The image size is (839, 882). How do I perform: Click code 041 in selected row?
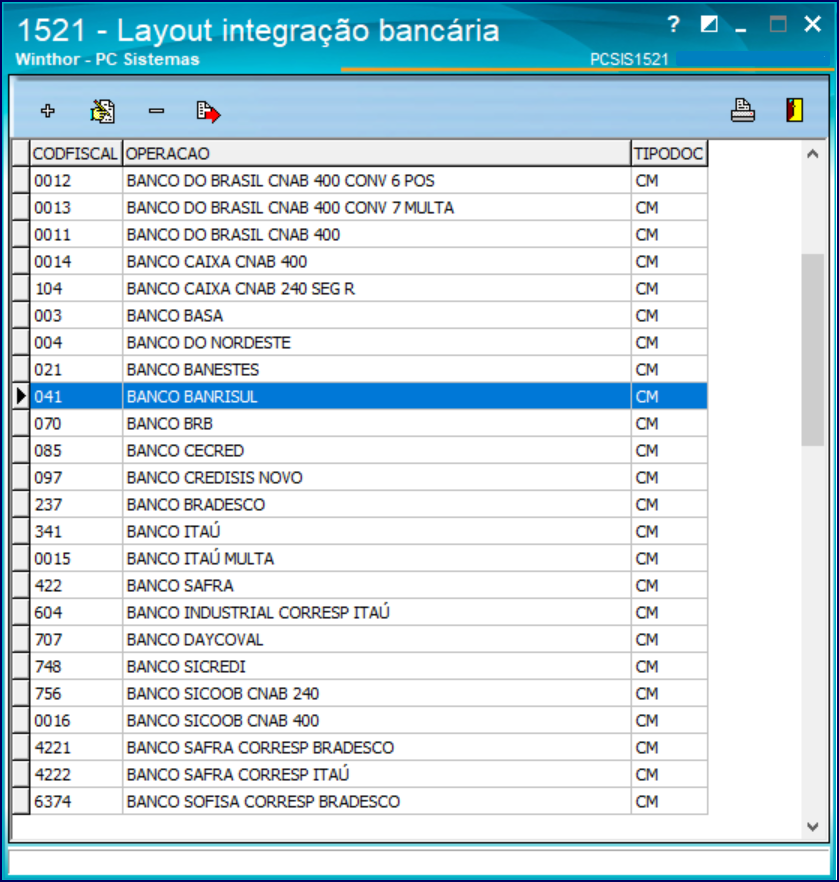tap(76, 397)
